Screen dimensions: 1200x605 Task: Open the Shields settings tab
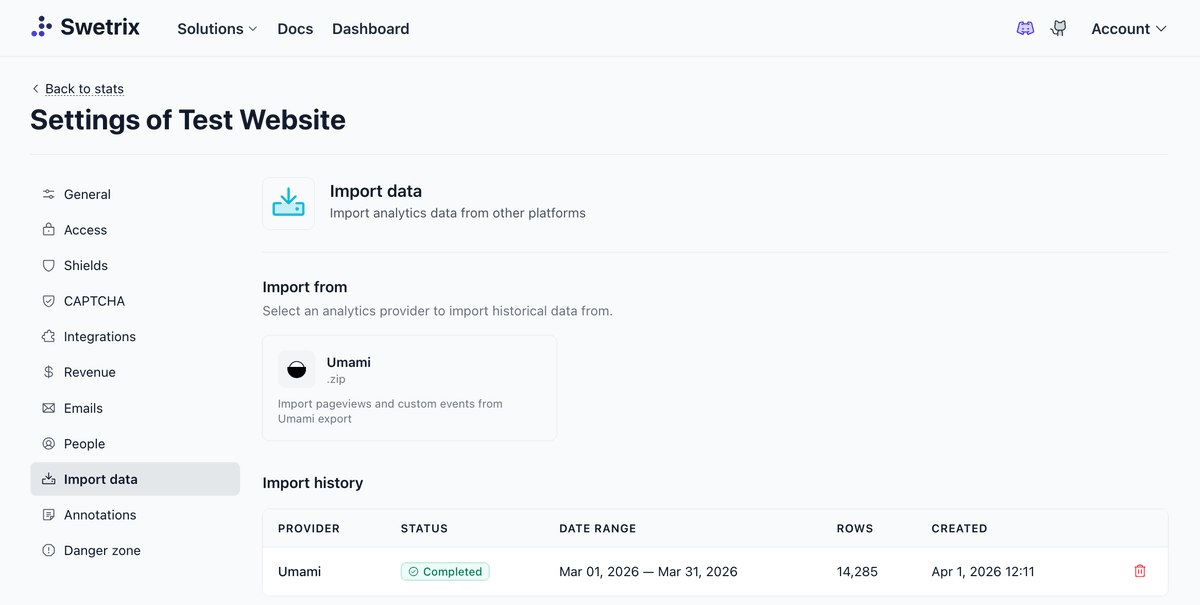[135, 265]
